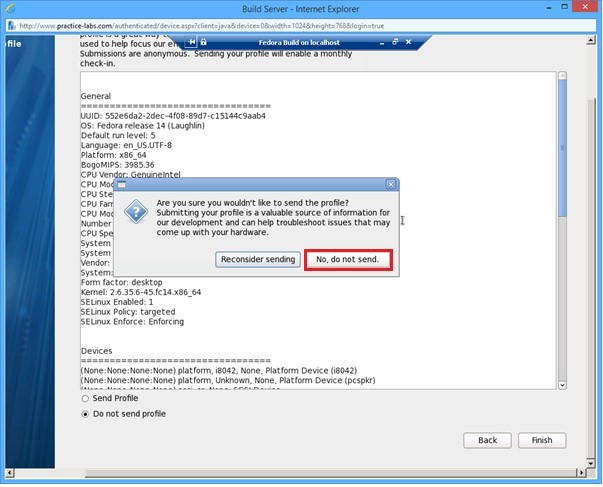Click the lock icon on the Fedora connection bar
The height and width of the screenshot is (487, 603).
[x=204, y=43]
